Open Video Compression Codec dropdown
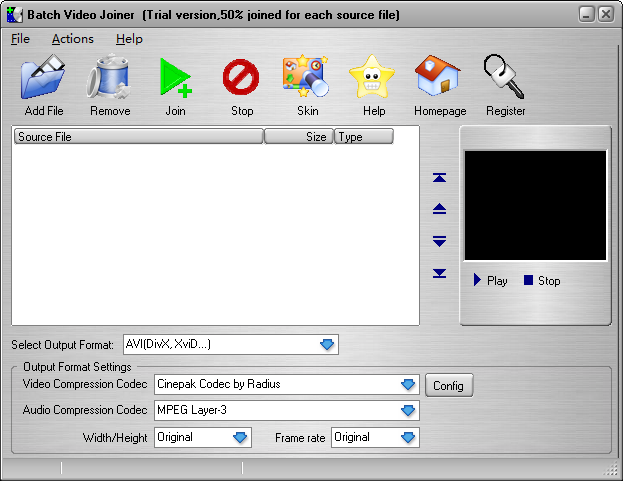Screen dimensions: 623x481 pos(408,385)
